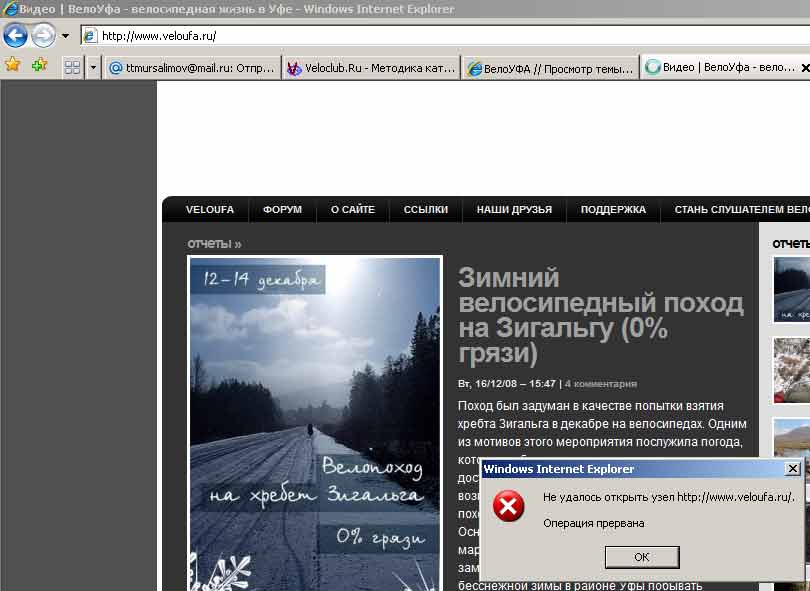Screen dimensions: 810x591
Task: Click the отчеты » section link
Action: [x=214, y=244]
